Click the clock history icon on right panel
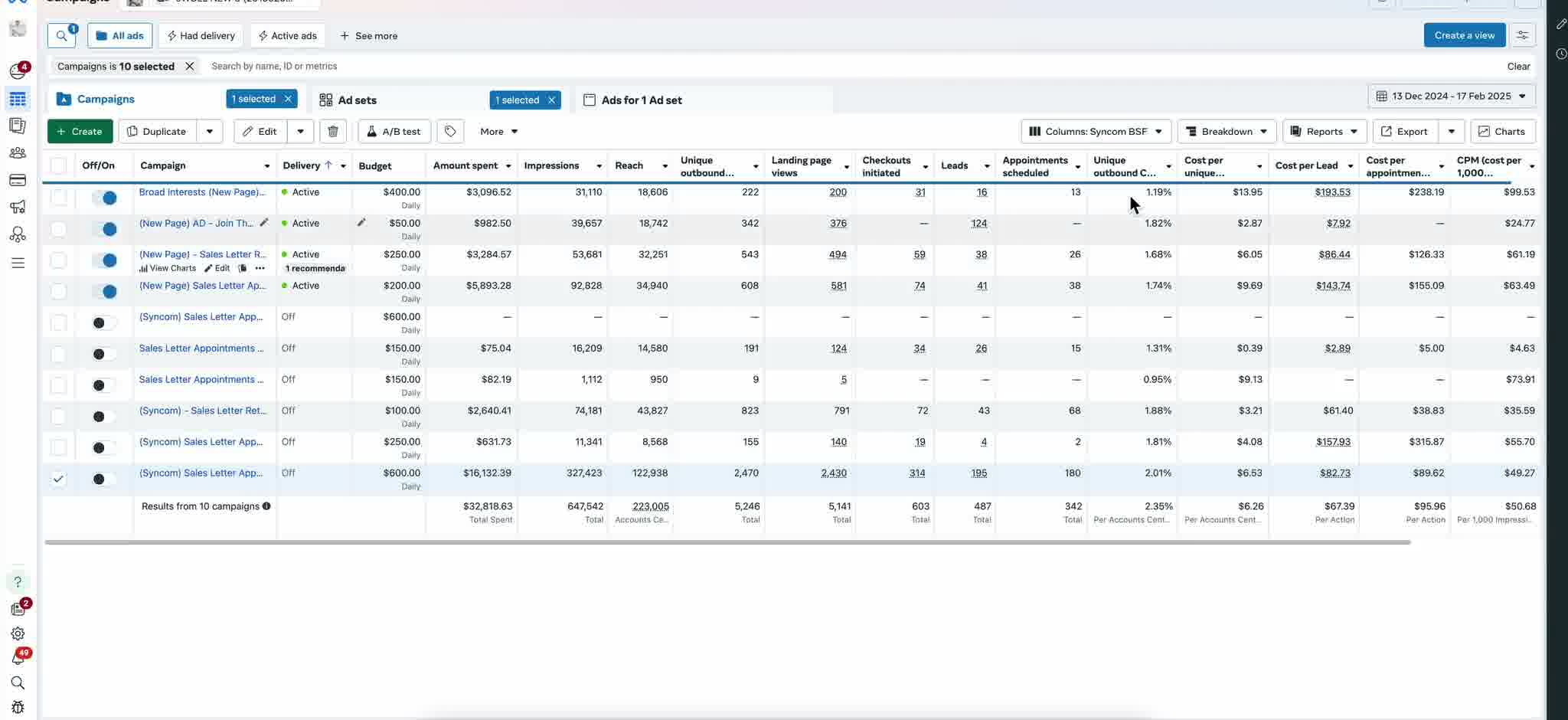The height and width of the screenshot is (720, 1568). pos(1561,54)
